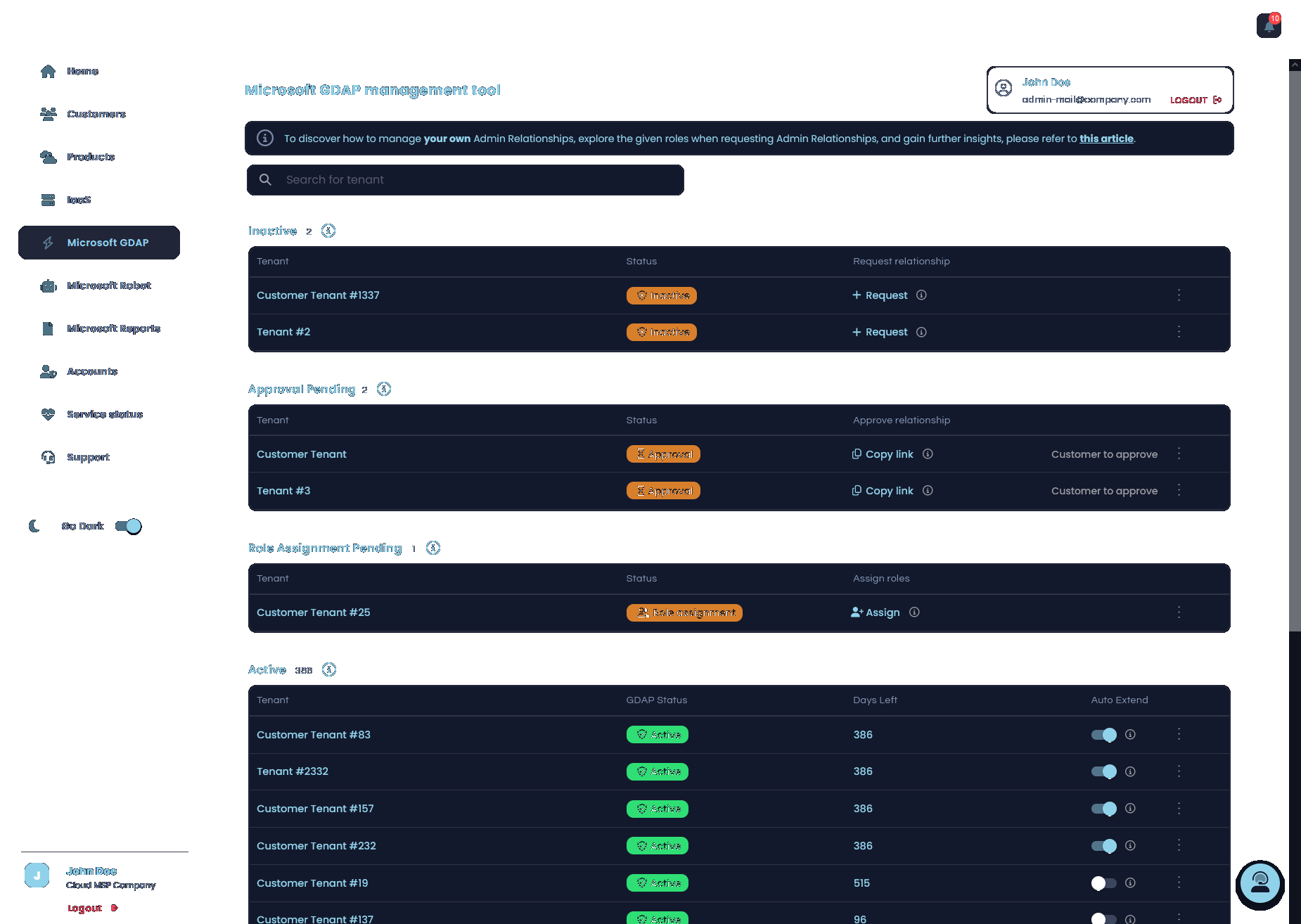This screenshot has width=1301, height=924.
Task: Request relationship for Tenant #2
Action: pyautogui.click(x=880, y=332)
